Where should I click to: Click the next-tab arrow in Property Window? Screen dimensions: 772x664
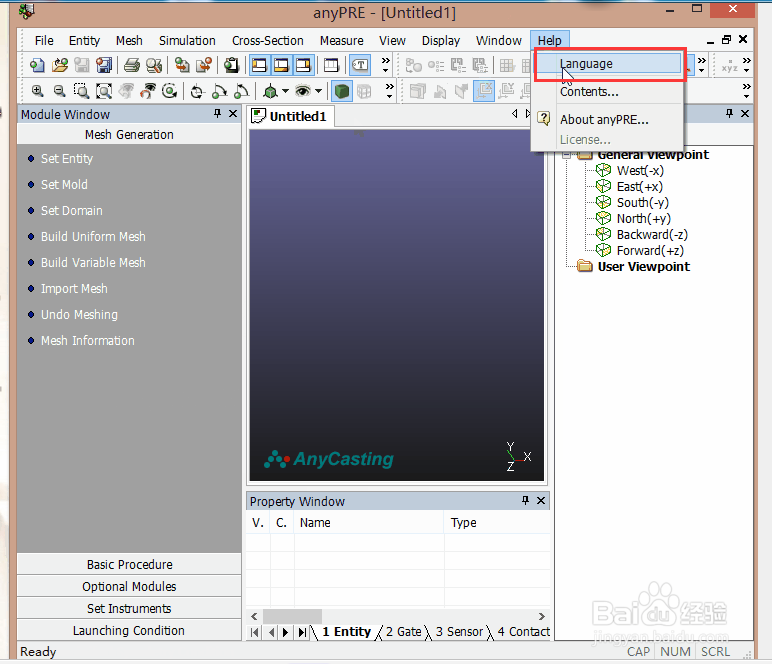[286, 632]
